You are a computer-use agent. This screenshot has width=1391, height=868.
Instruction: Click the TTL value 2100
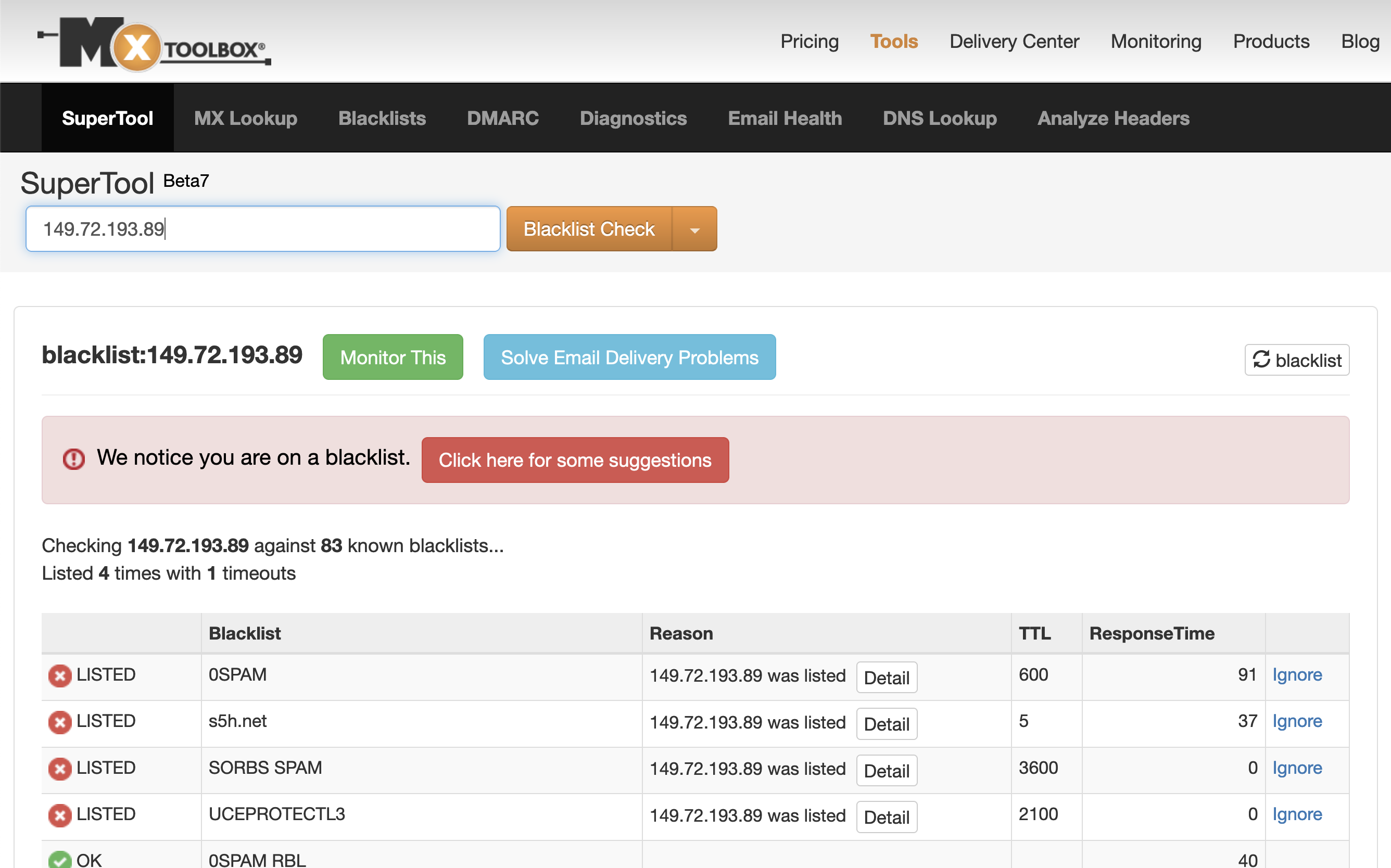1038,814
